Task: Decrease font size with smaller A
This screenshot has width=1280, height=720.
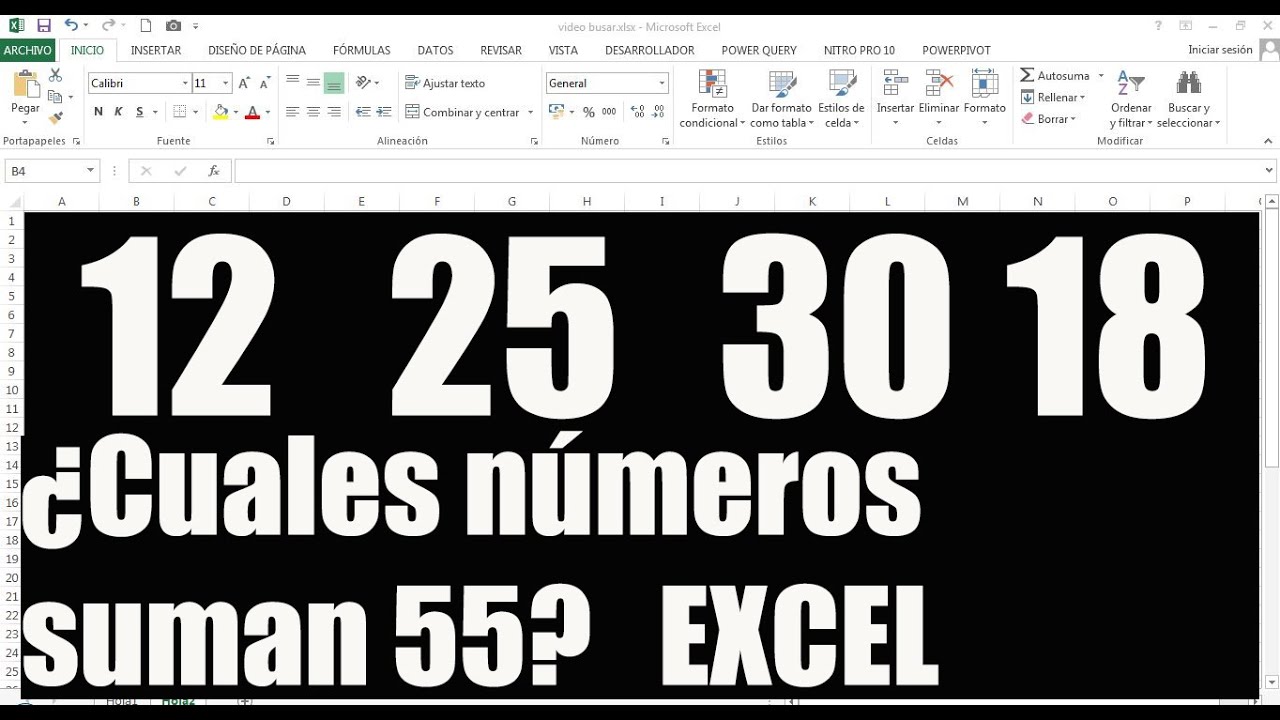Action: (x=264, y=83)
